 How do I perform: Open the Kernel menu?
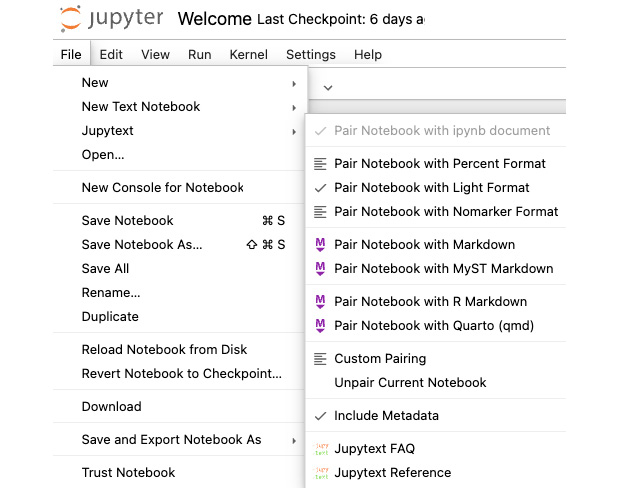point(248,55)
